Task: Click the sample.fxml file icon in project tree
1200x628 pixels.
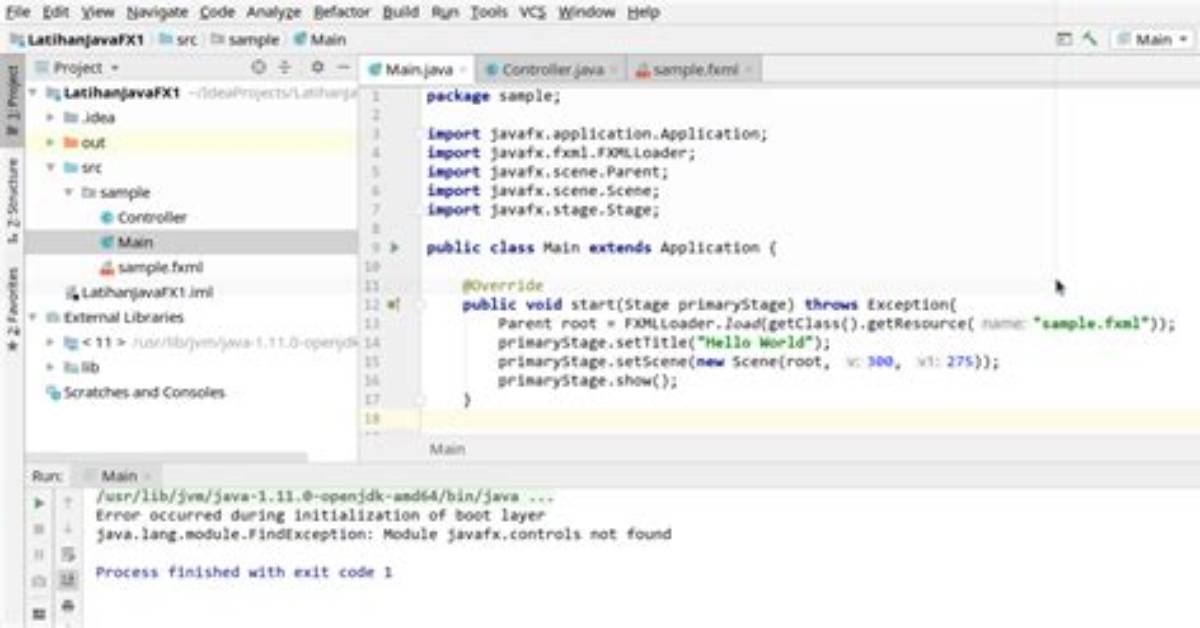Action: [x=107, y=268]
